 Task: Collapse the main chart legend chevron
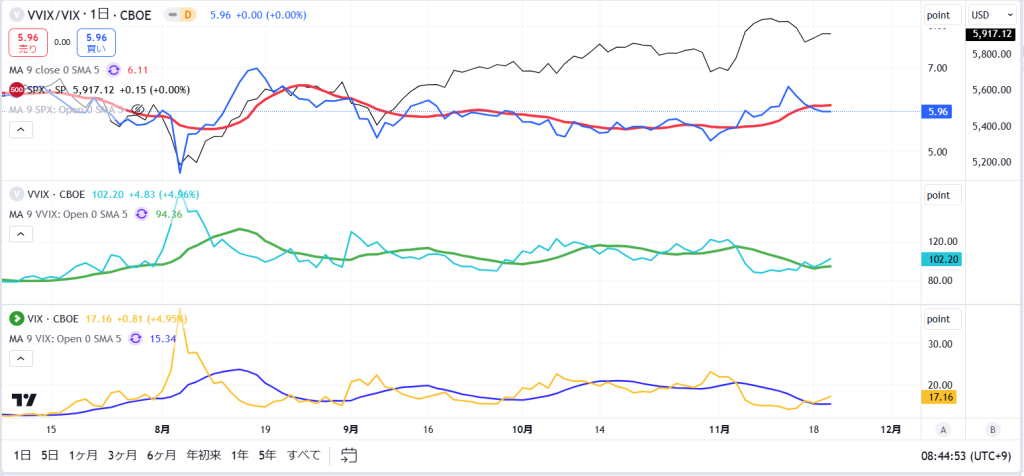coord(20,130)
